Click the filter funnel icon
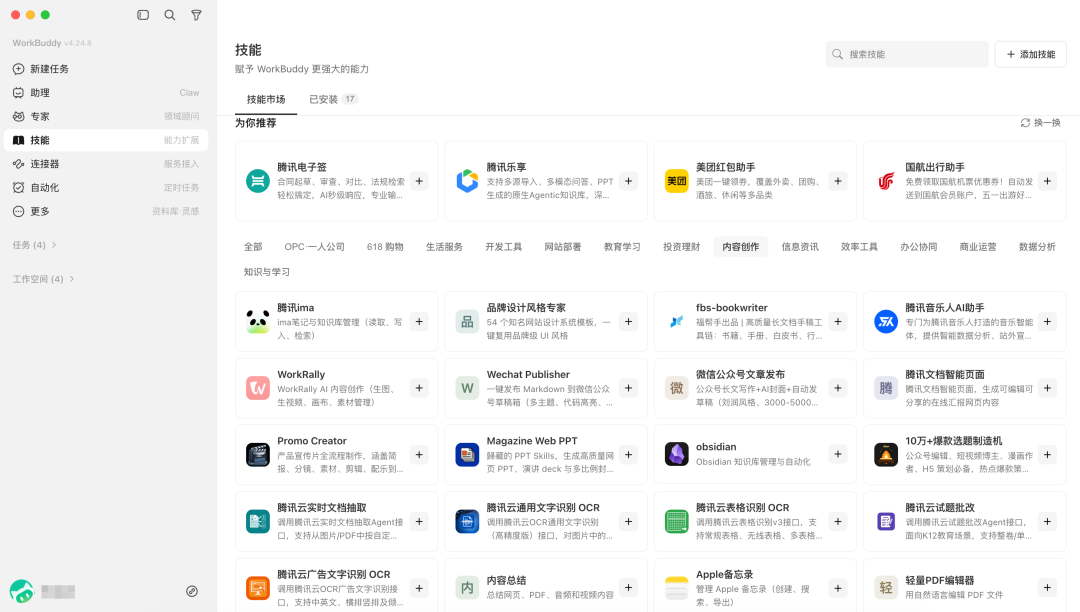 click(x=196, y=14)
